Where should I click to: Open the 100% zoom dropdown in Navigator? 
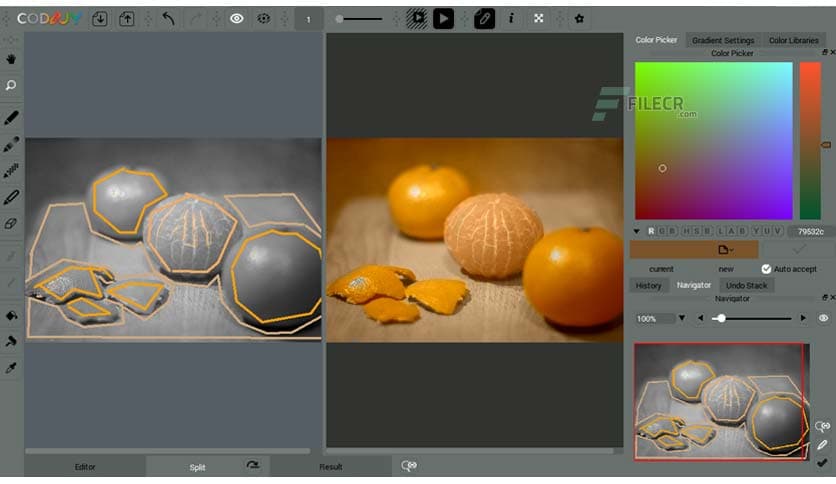coord(682,318)
